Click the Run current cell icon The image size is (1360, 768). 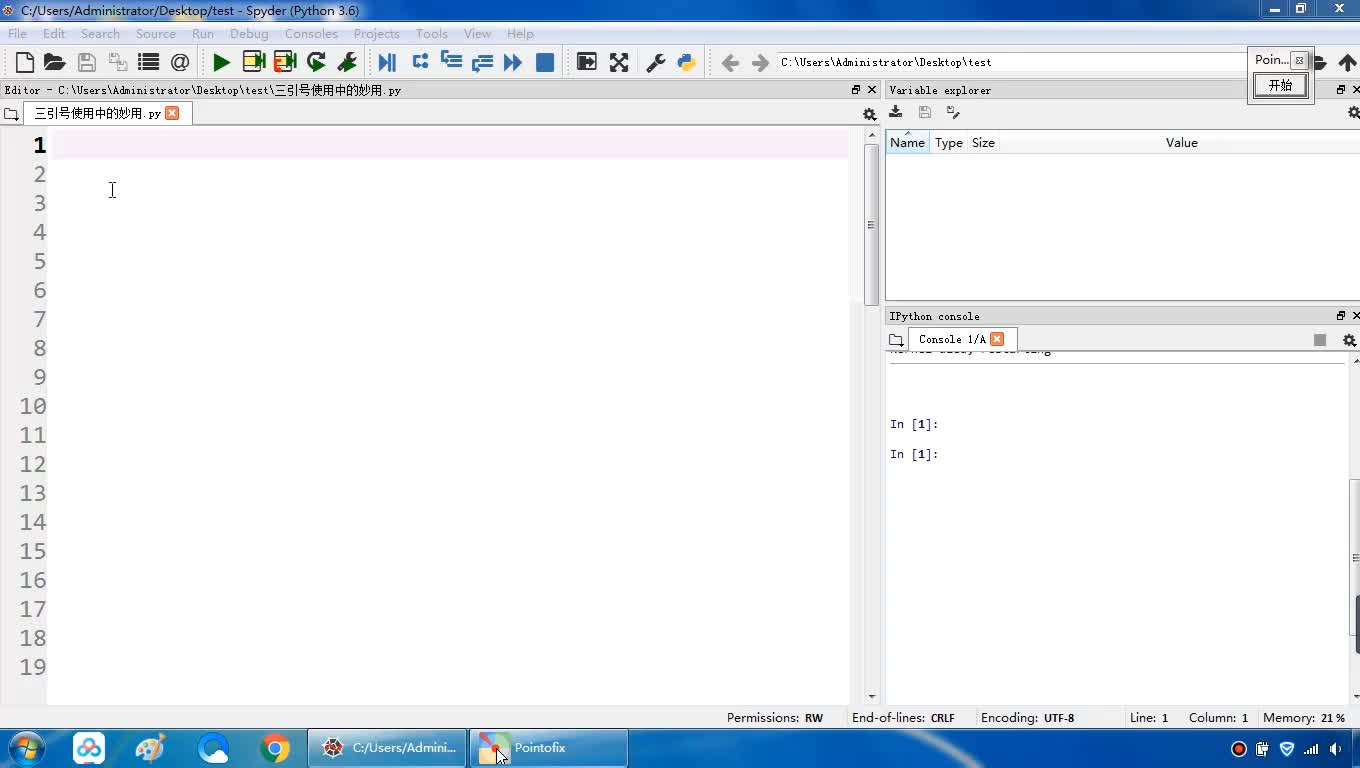(254, 62)
